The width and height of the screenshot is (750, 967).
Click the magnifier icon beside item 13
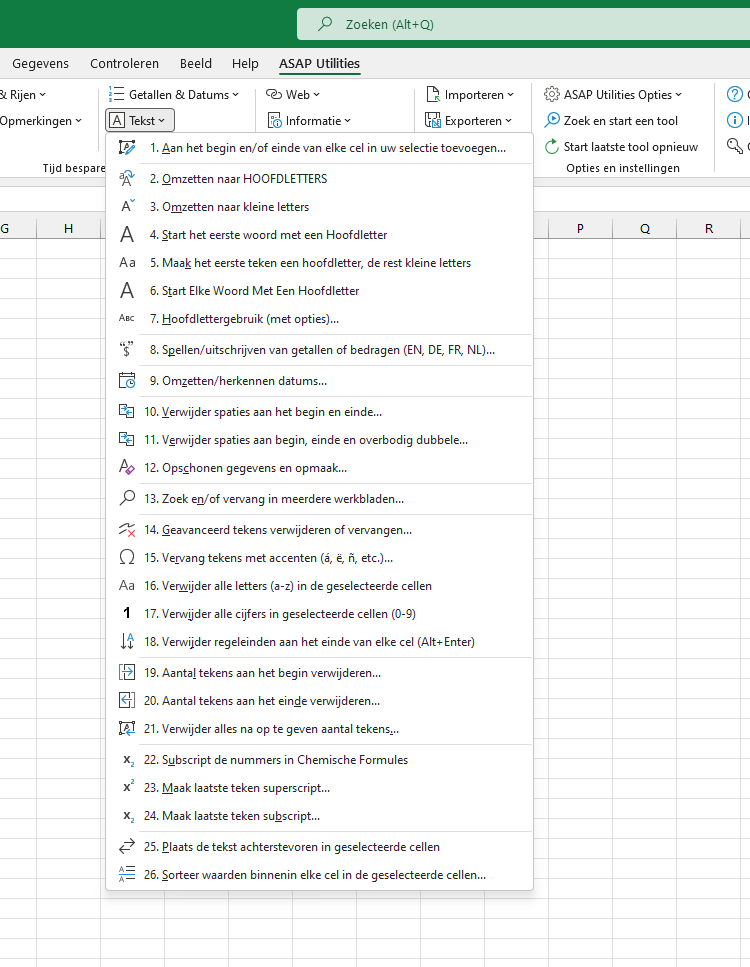click(126, 498)
